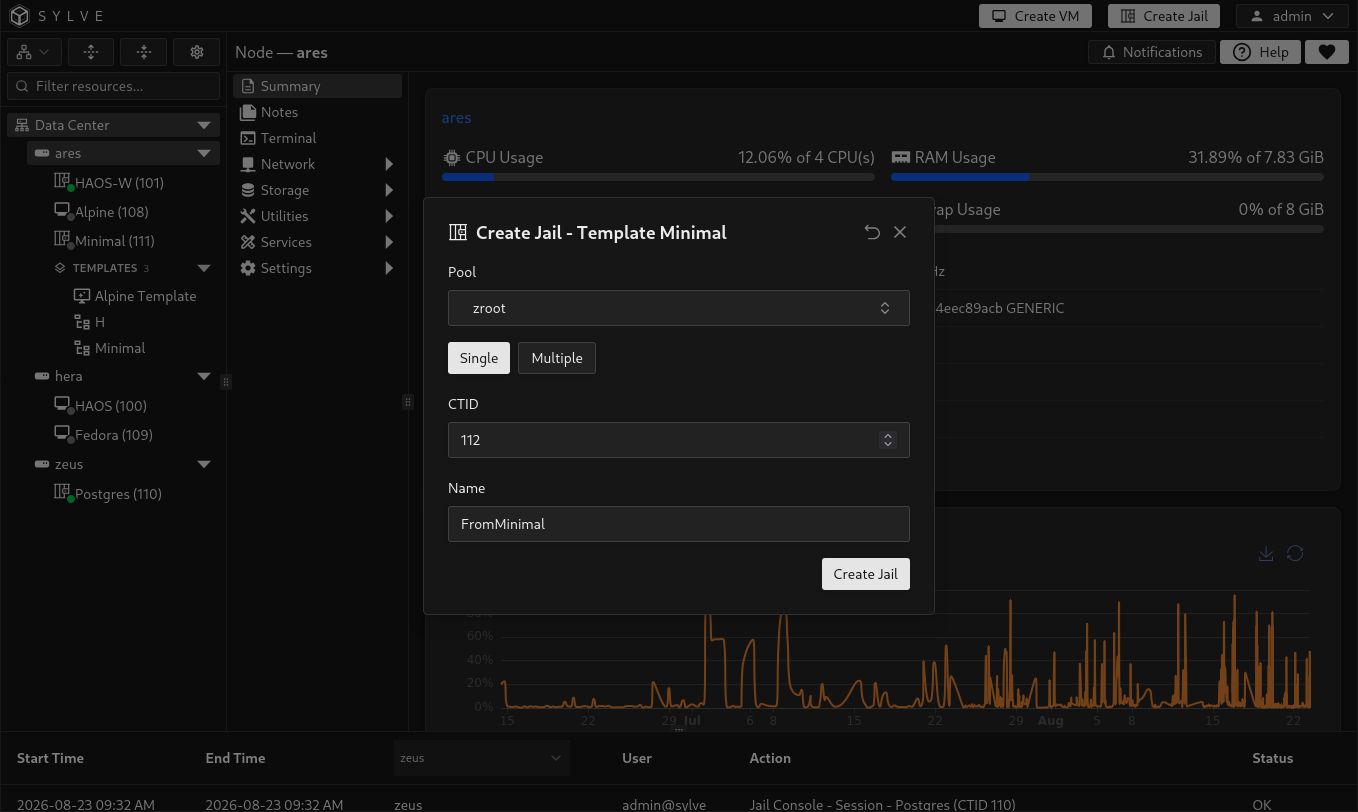
Task: Click the Start Time column header
Action: tap(50, 758)
